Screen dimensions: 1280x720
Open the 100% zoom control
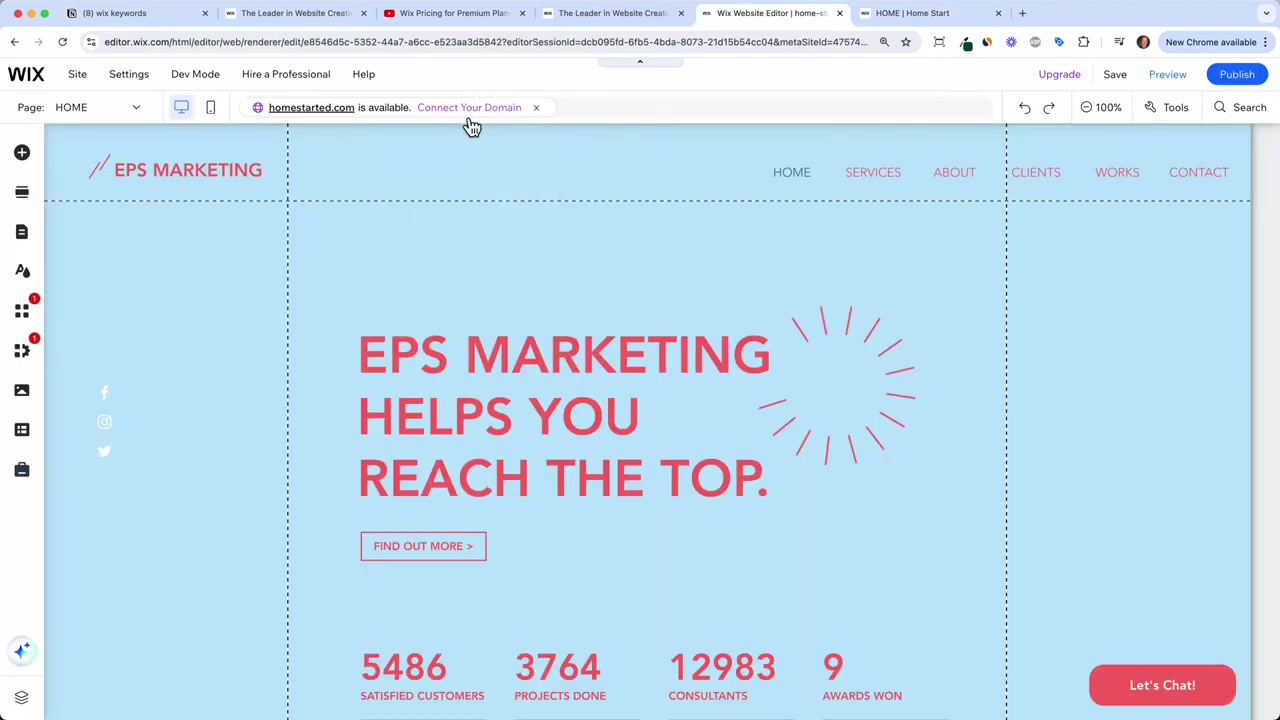click(1101, 107)
